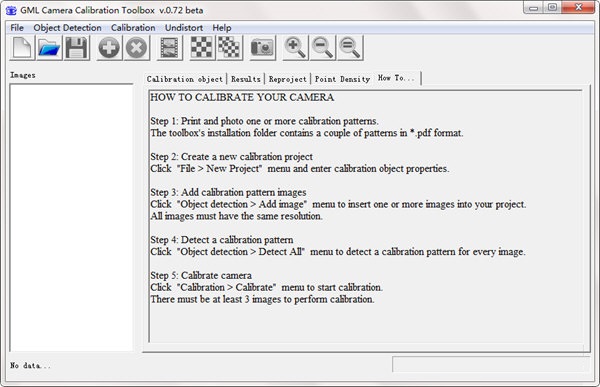
Task: Switch to the Reproject tab
Action: point(288,79)
